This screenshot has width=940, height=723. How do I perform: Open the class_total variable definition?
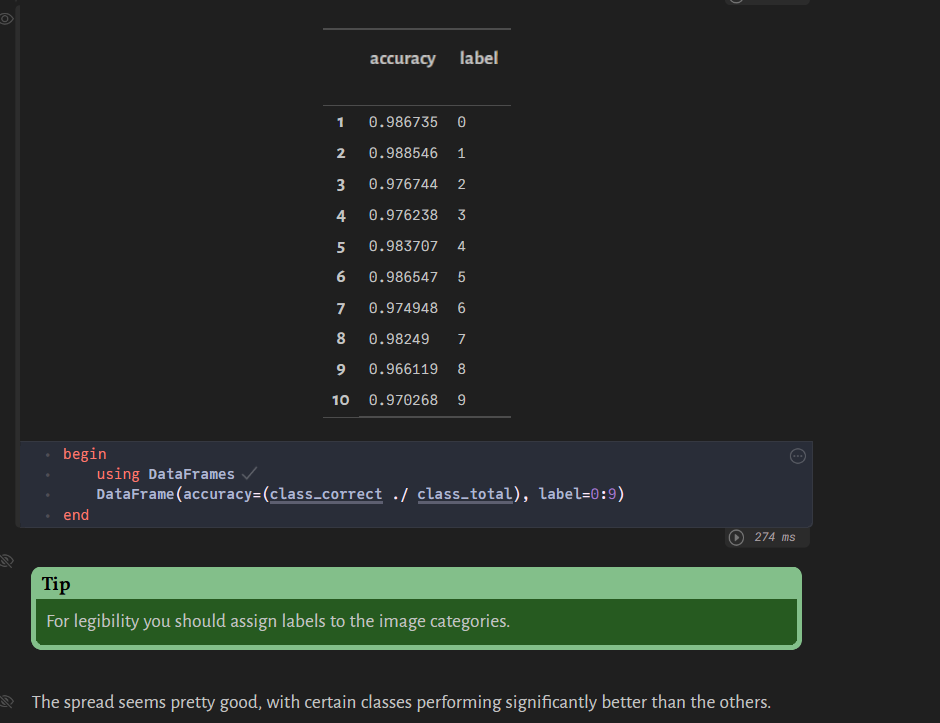point(465,493)
